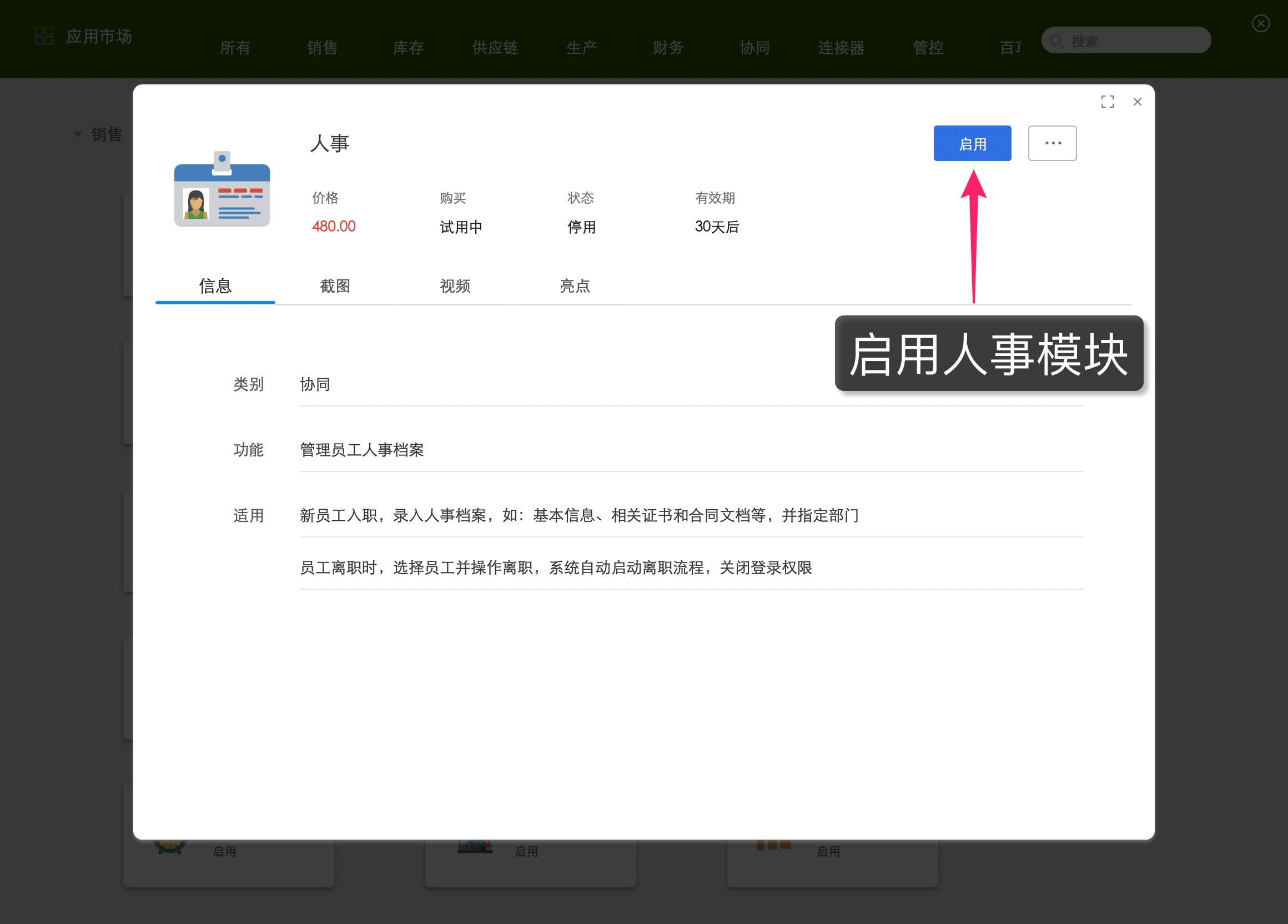The image size is (1288, 924).
Task: Click 启用 to enable the 人事 module
Action: point(972,143)
